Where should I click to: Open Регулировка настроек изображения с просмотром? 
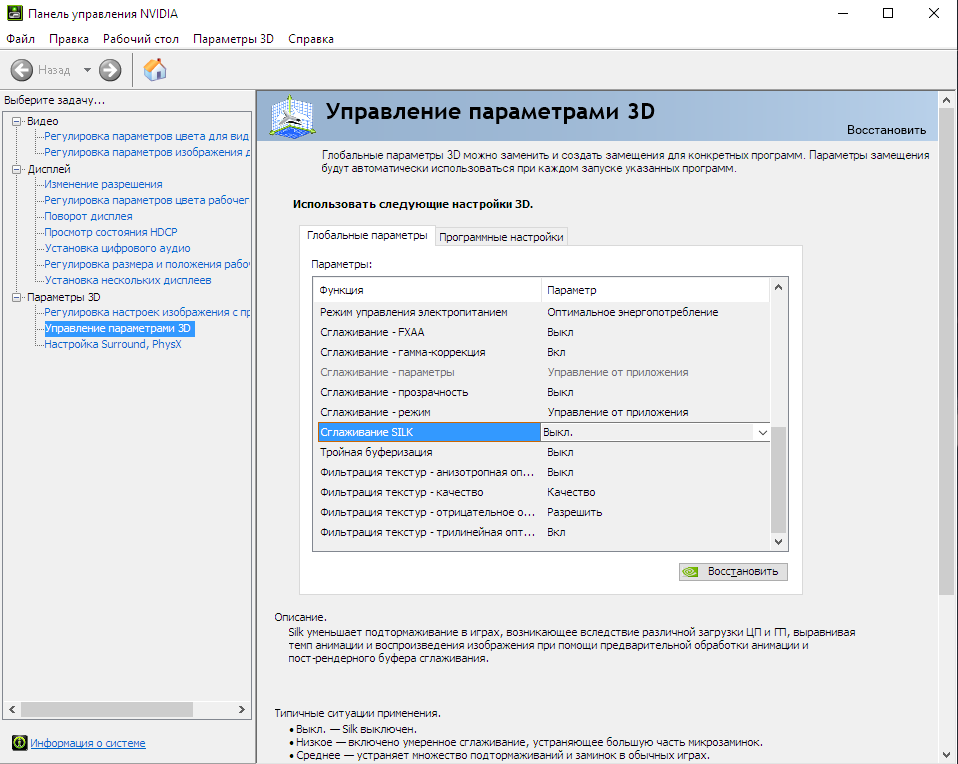pos(147,312)
